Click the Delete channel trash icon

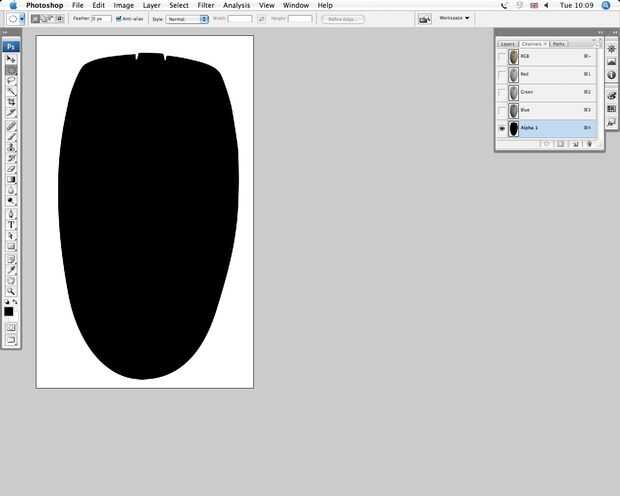click(x=589, y=144)
